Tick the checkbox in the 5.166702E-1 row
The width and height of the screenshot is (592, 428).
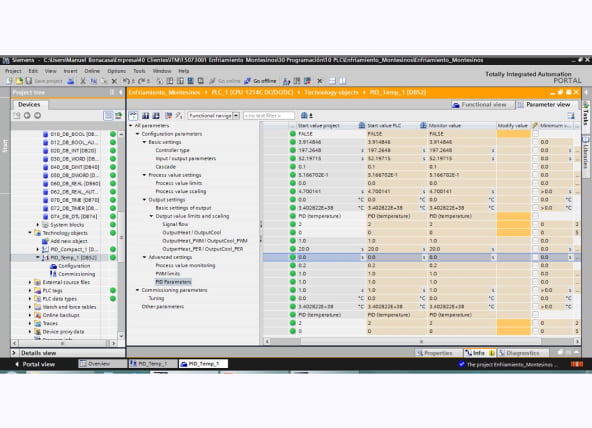[535, 175]
